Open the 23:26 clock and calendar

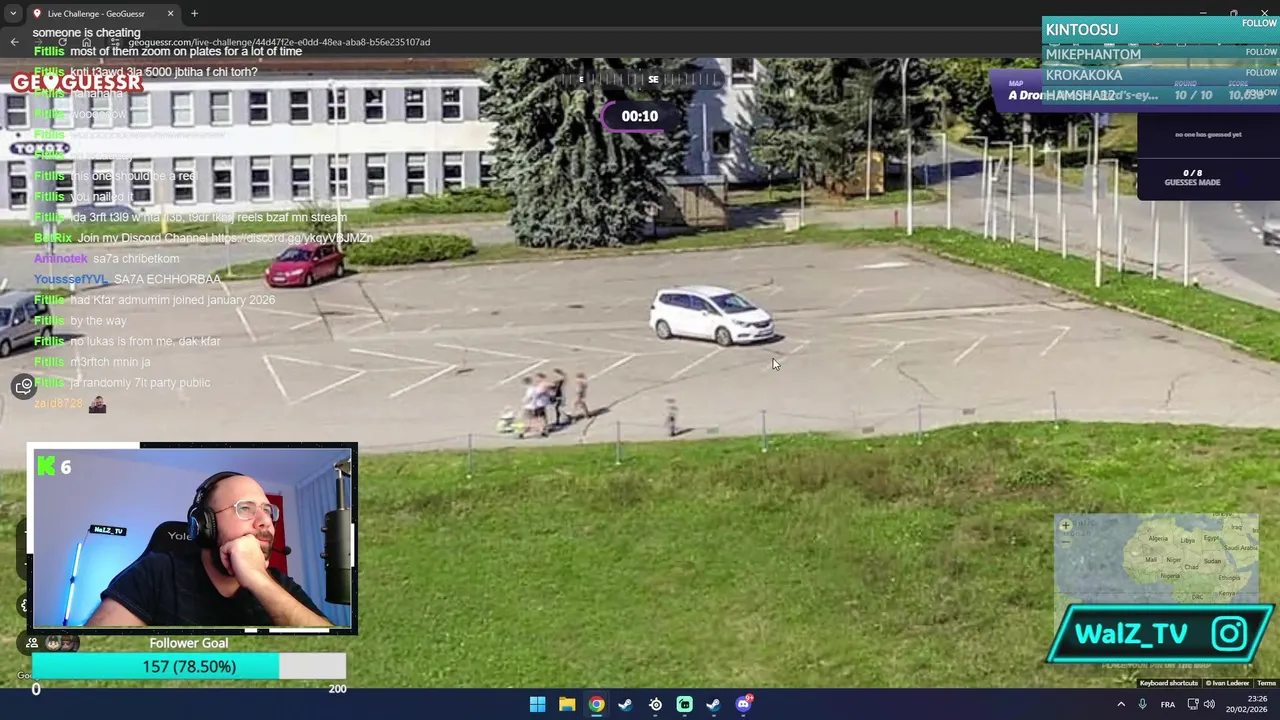point(1245,704)
